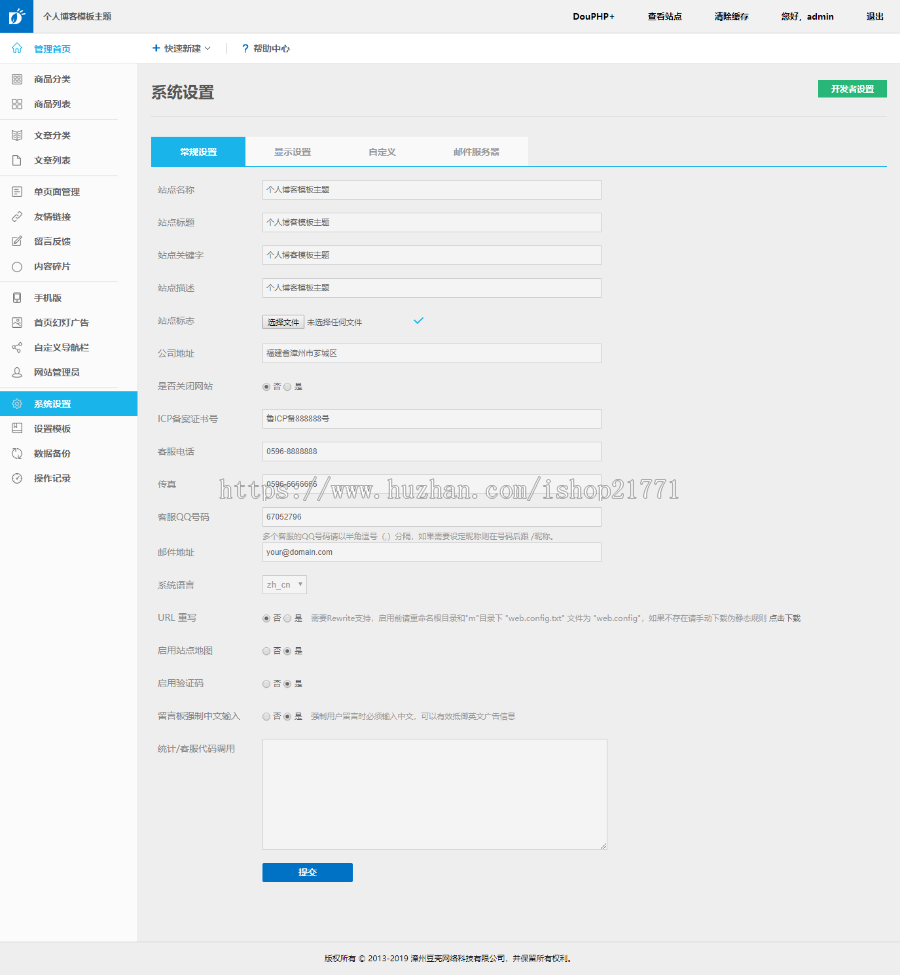This screenshot has height=975, width=900.
Task: Select 否 for 是否关闭网站
Action: (x=266, y=387)
